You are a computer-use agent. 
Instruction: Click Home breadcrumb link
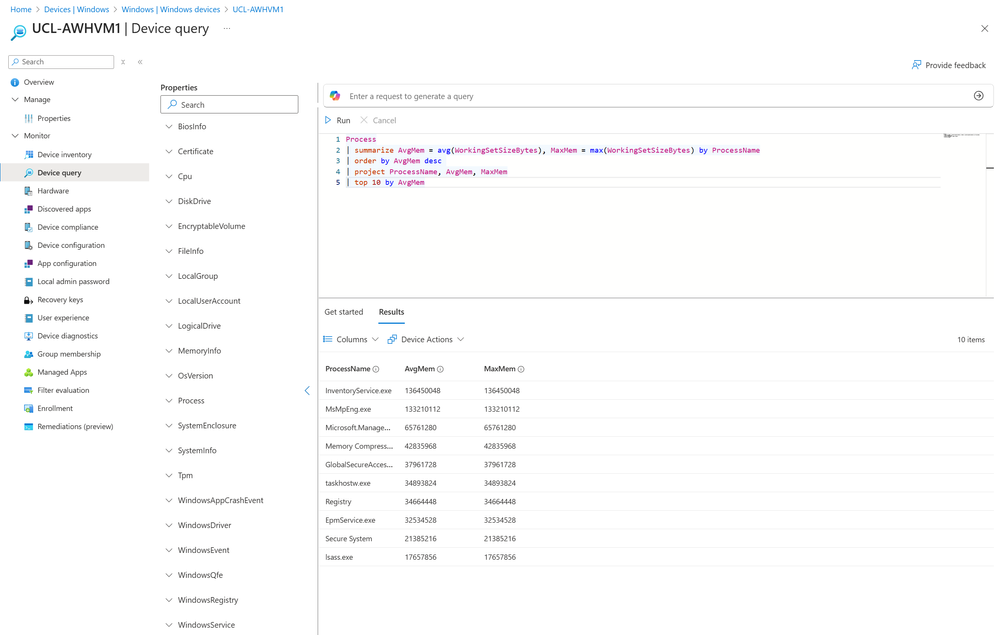coord(21,10)
